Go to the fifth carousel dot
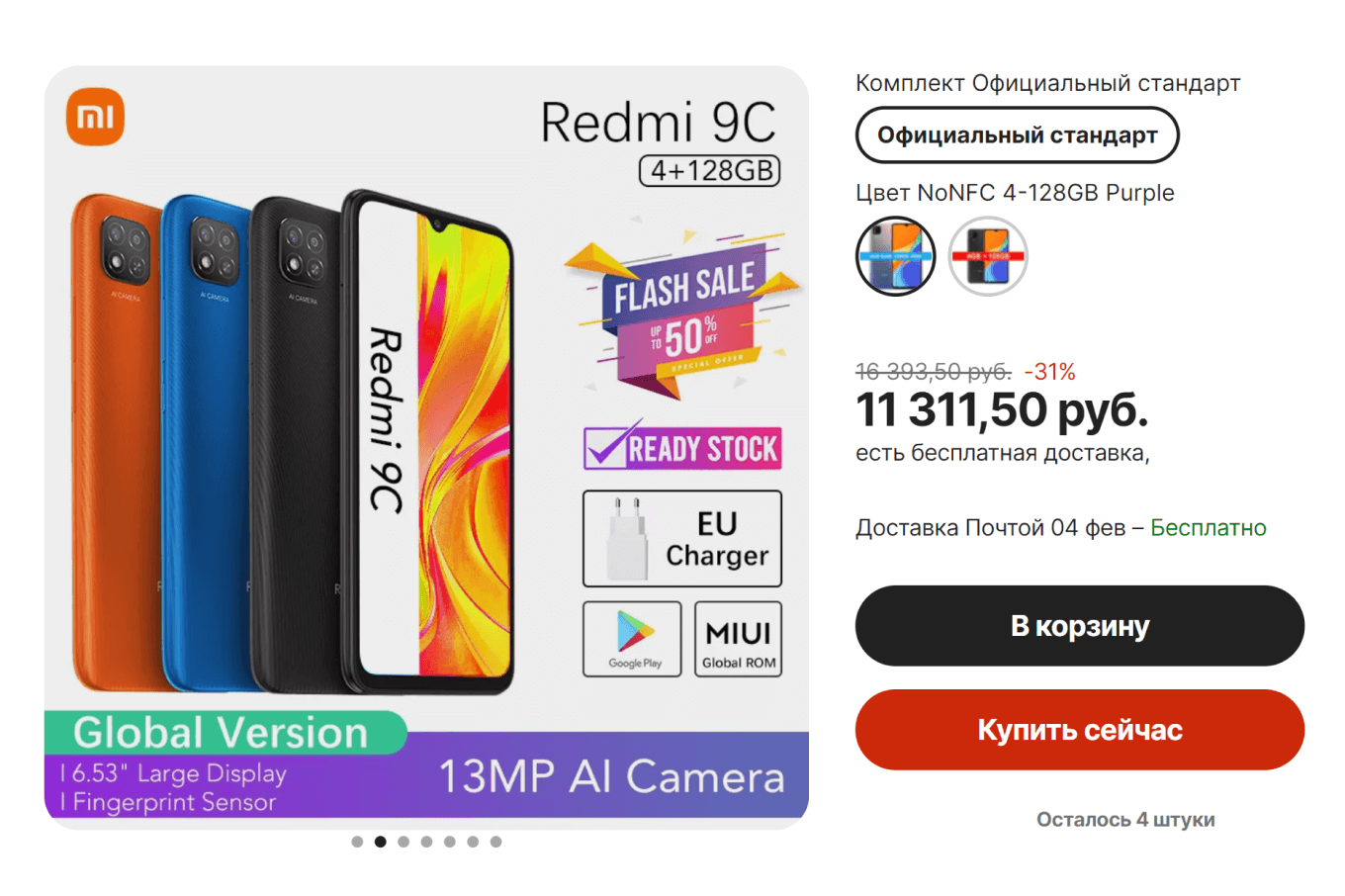The image size is (1345, 896). pos(450,842)
